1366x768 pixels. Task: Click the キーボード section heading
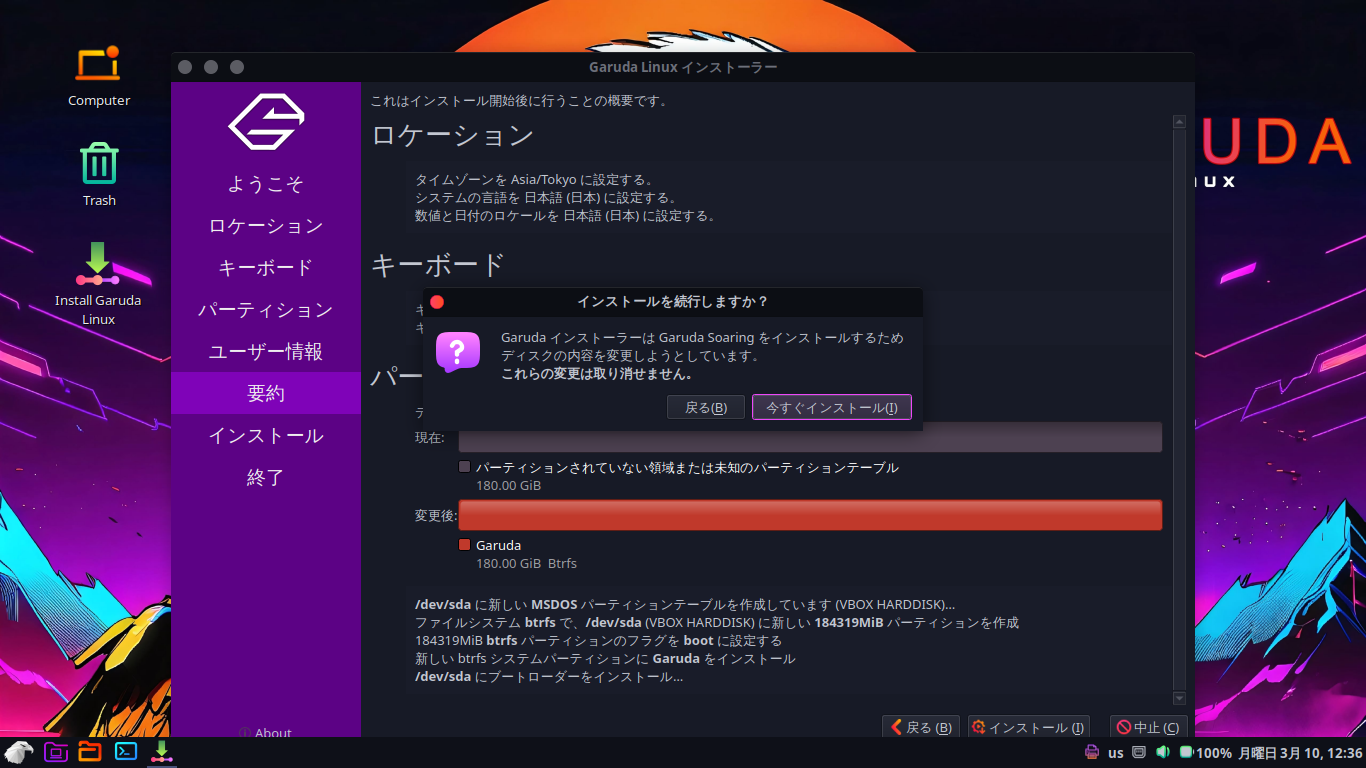coord(438,265)
